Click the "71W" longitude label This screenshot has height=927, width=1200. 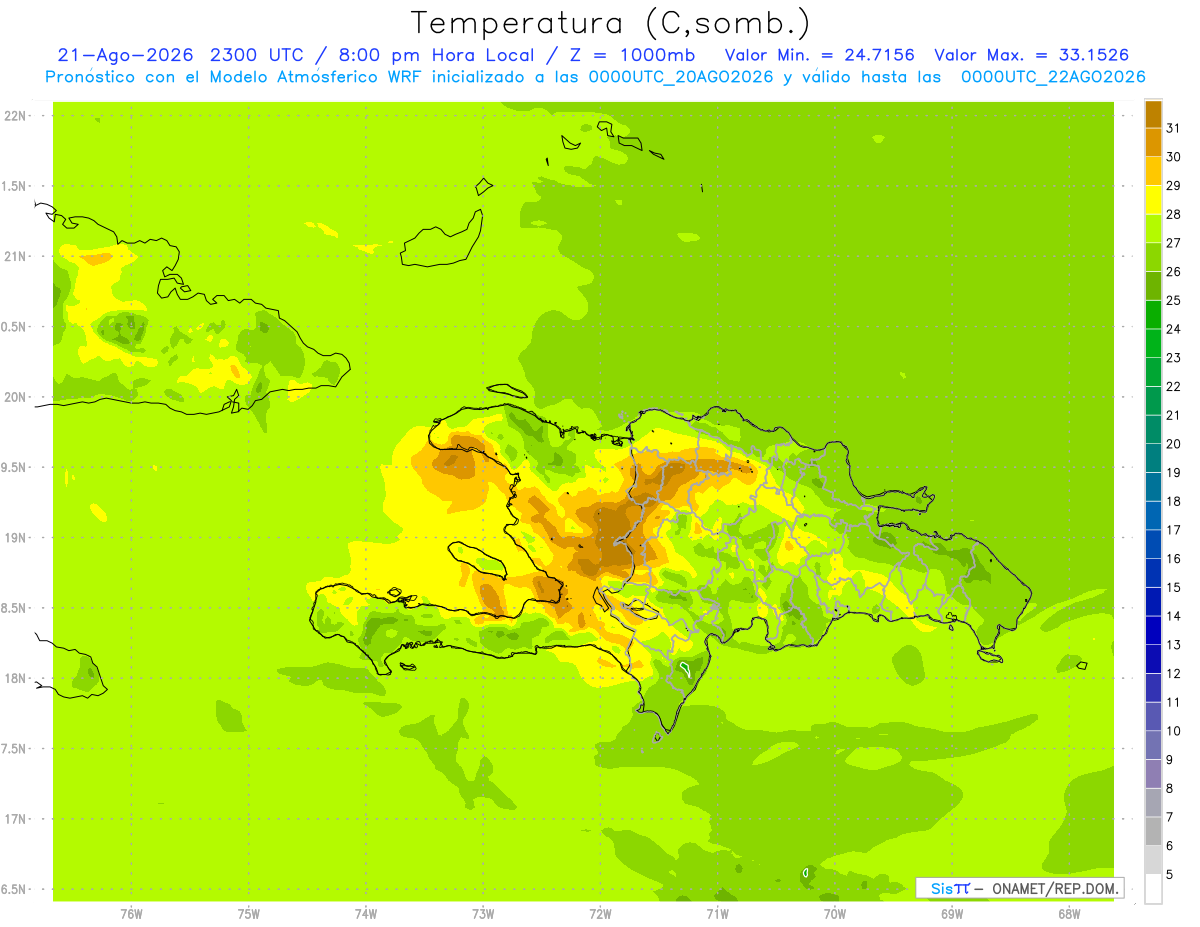[x=717, y=913]
